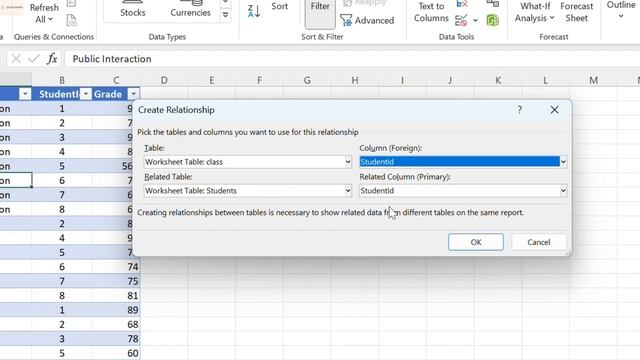640x360 pixels.
Task: Open the Refresh All dropdown arrow
Action: click(50, 19)
